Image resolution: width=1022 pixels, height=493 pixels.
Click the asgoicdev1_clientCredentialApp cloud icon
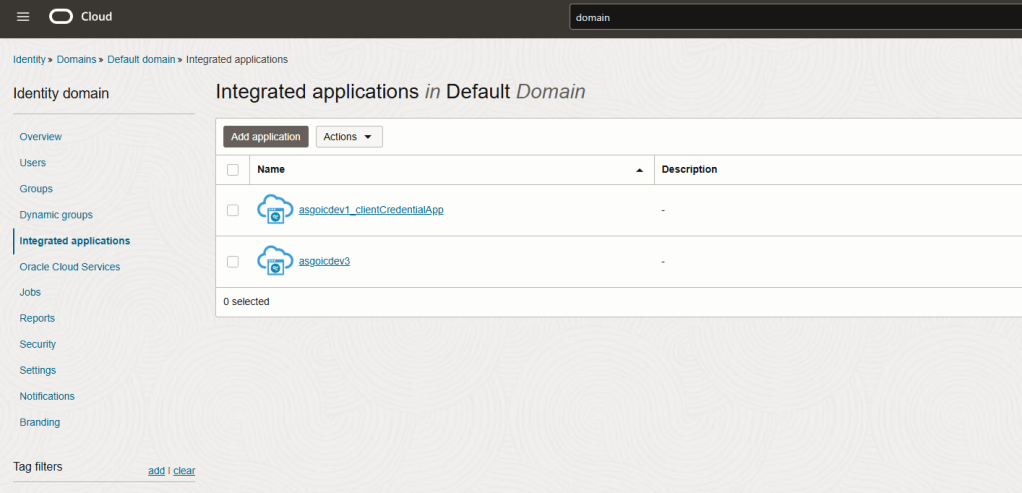[274, 209]
